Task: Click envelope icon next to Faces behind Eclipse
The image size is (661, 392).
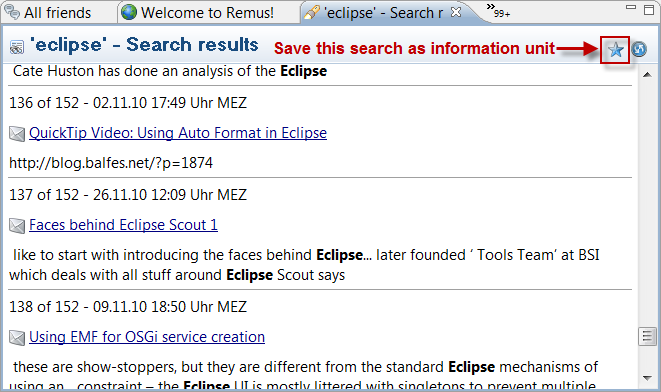Action: [x=17, y=226]
